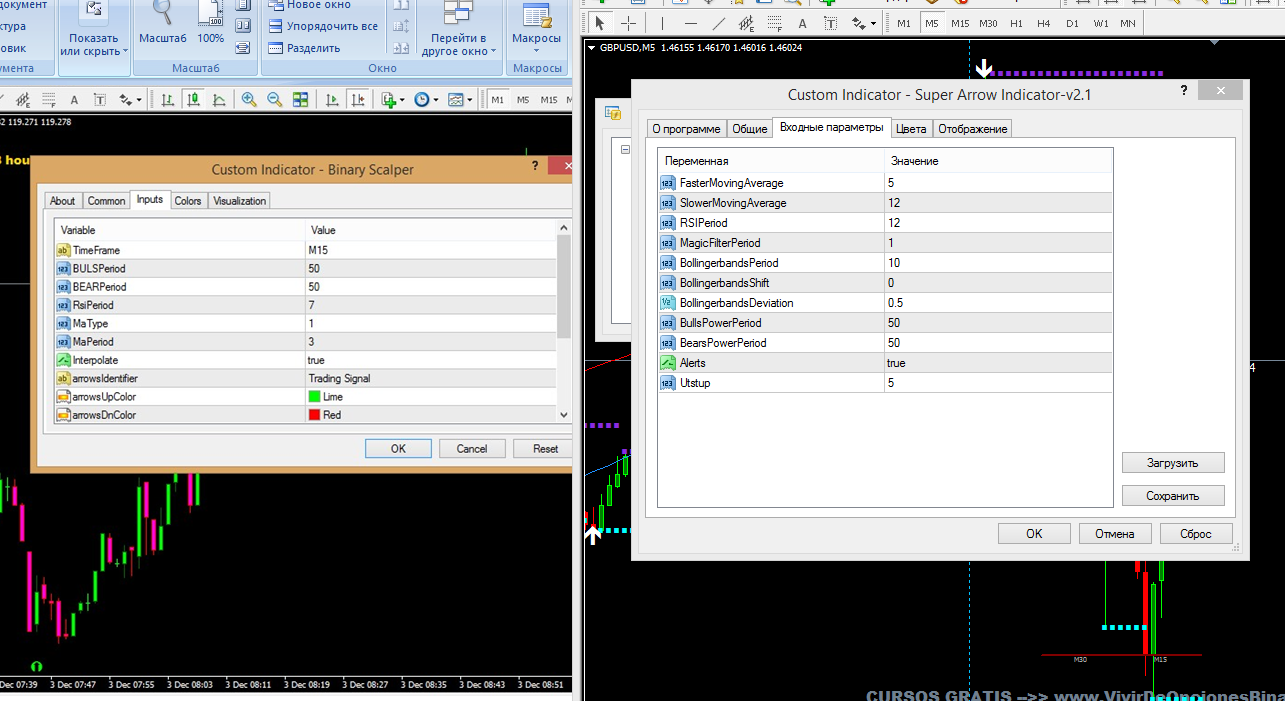Screen dimensions: 1285x701
Task: Open О программе tab in Super Arrow dialog
Action: pos(686,129)
